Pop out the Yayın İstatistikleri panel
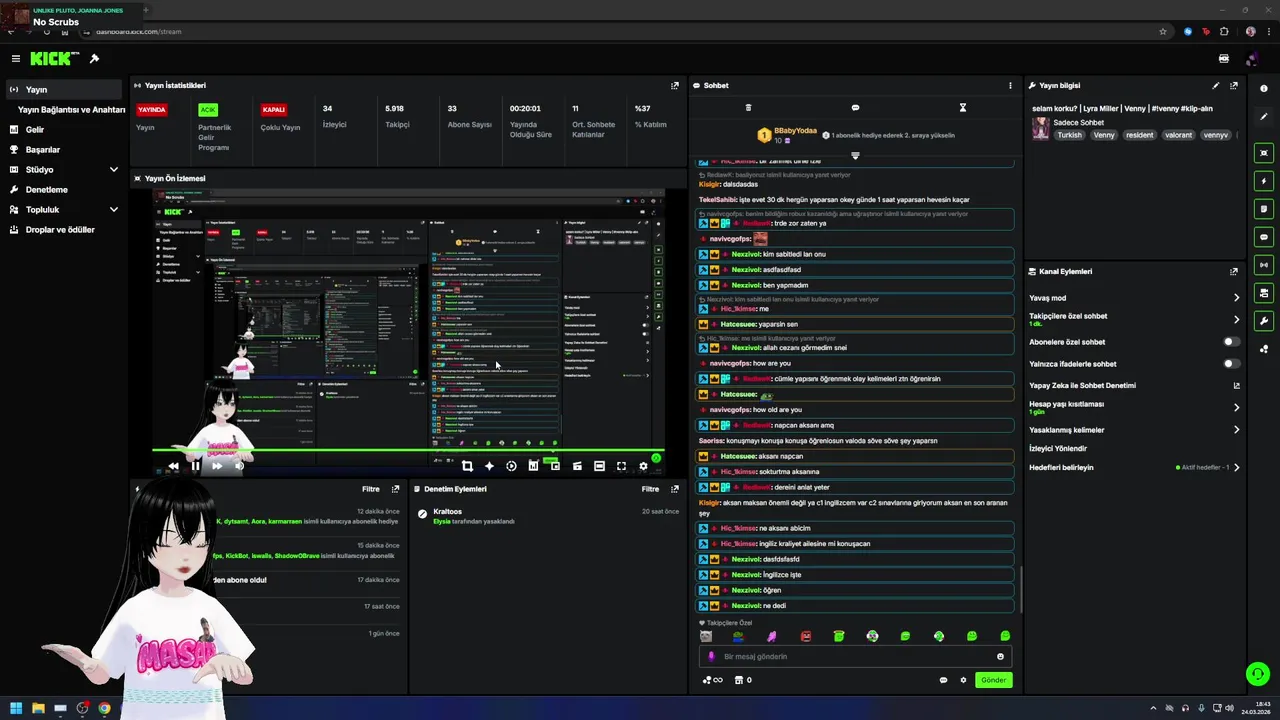Screen dimensions: 1280x720 (x=674, y=86)
